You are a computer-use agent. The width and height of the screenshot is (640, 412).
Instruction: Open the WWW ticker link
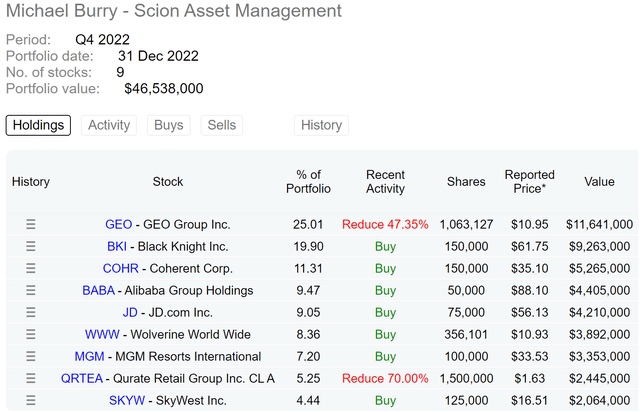(x=102, y=334)
